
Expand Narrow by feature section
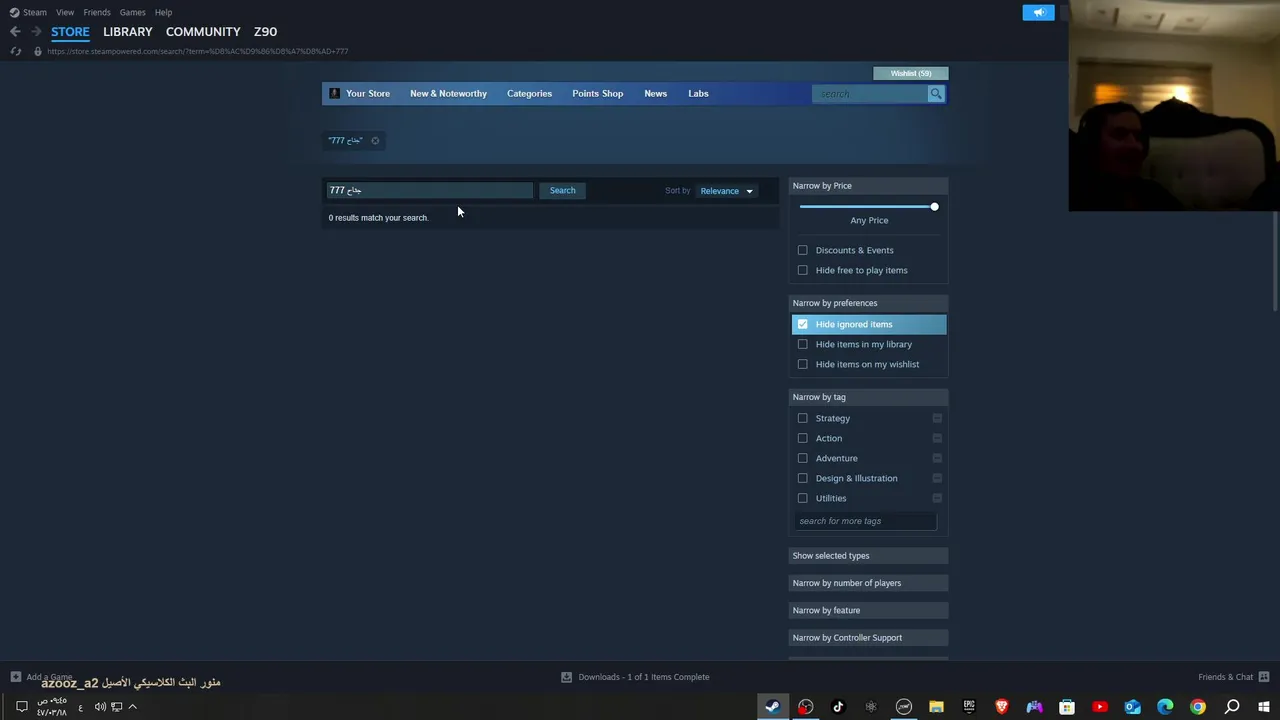coord(868,610)
